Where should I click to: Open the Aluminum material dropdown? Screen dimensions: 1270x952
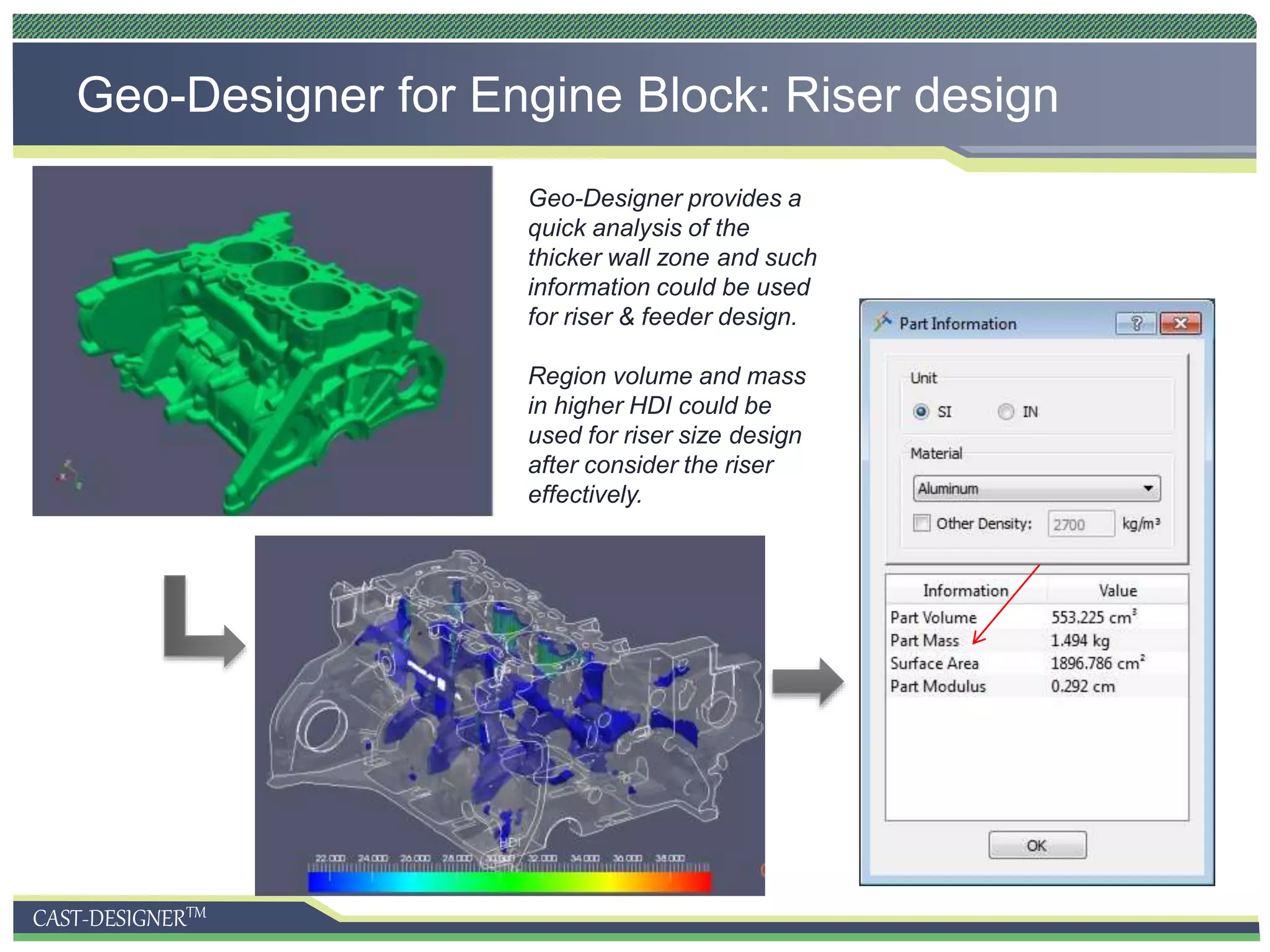point(1036,488)
